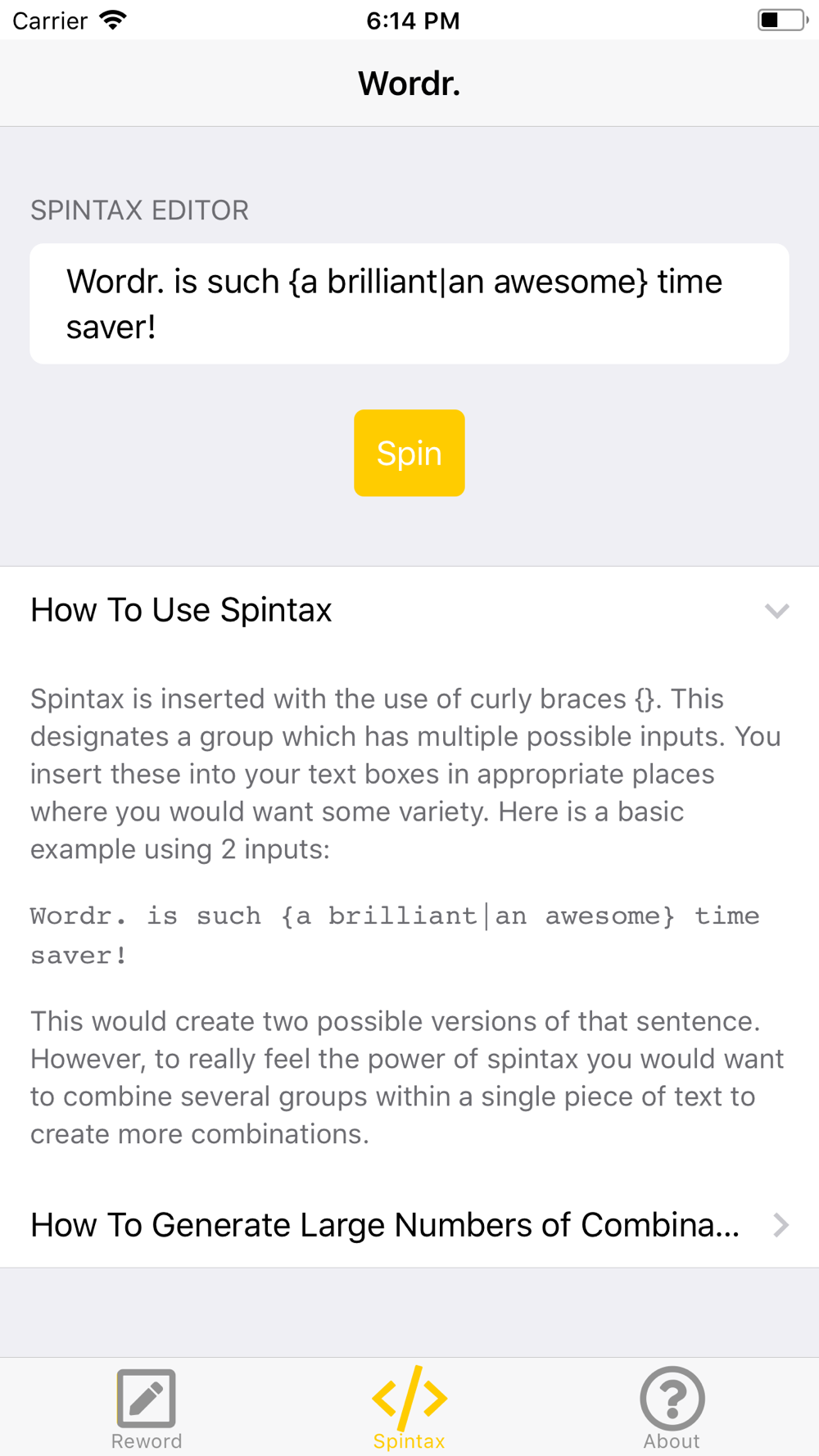
Task: Tap the monospace spintax example text
Action: pyautogui.click(x=395, y=935)
